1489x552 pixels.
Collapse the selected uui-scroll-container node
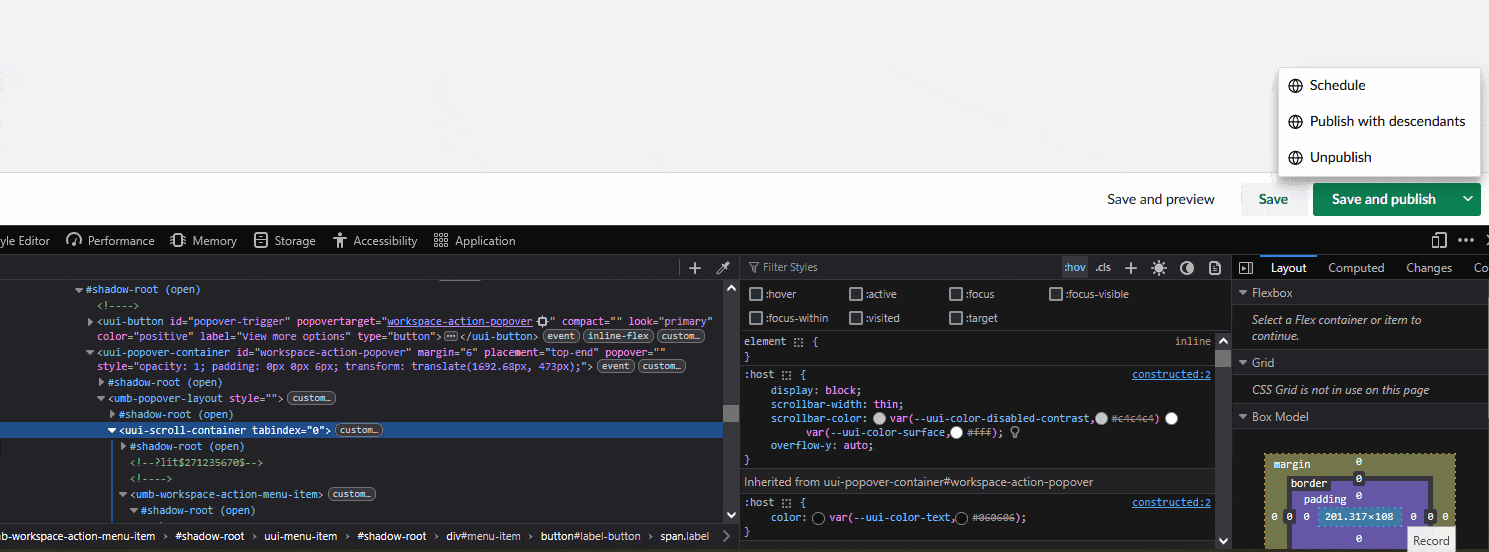point(112,430)
